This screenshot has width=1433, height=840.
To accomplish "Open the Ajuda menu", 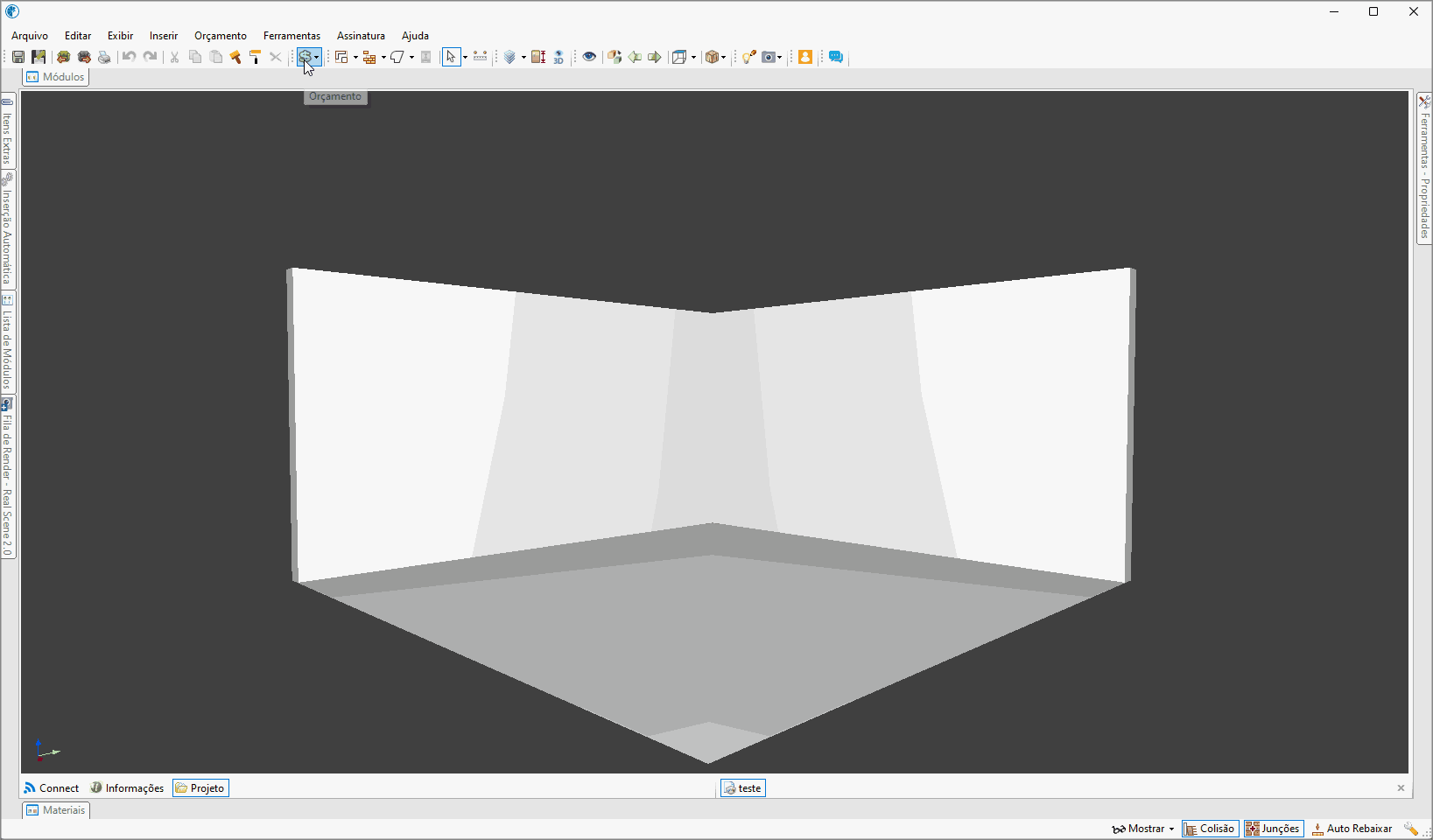I will (415, 36).
